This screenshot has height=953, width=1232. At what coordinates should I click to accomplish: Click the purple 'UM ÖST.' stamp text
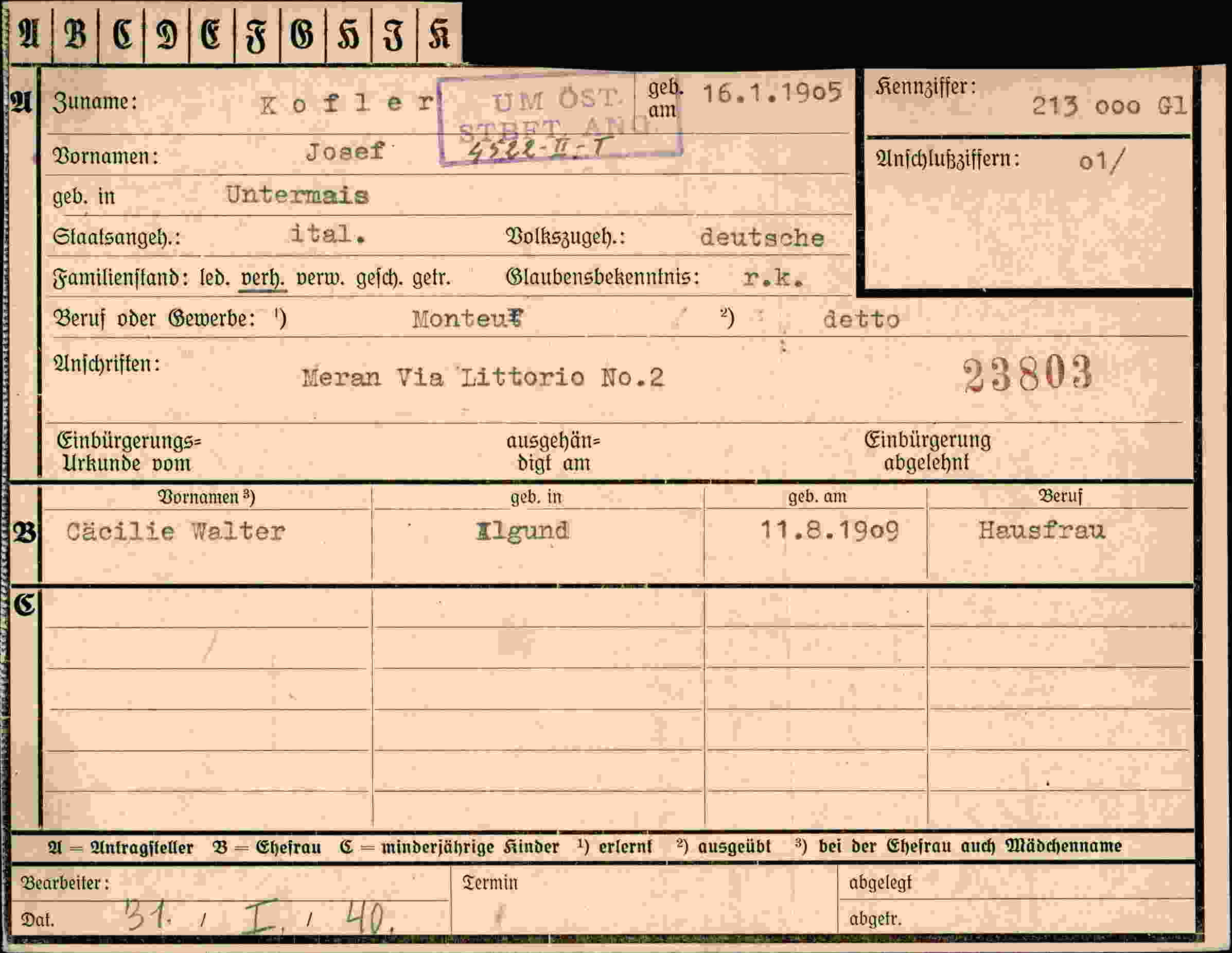[557, 100]
